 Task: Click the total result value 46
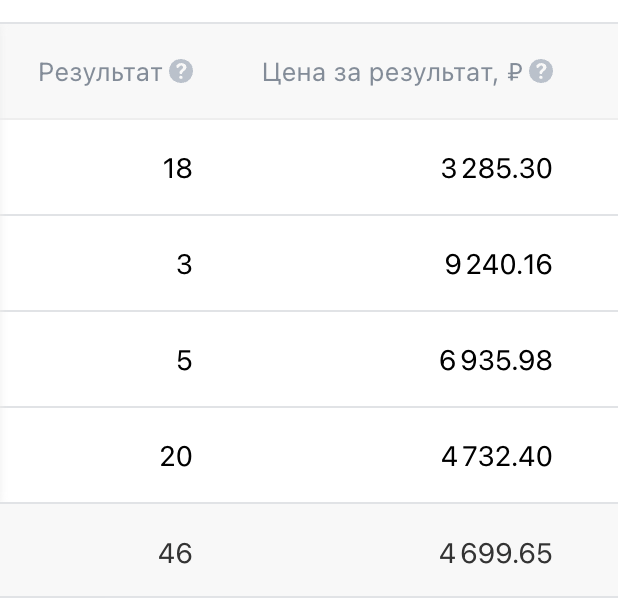[175, 553]
